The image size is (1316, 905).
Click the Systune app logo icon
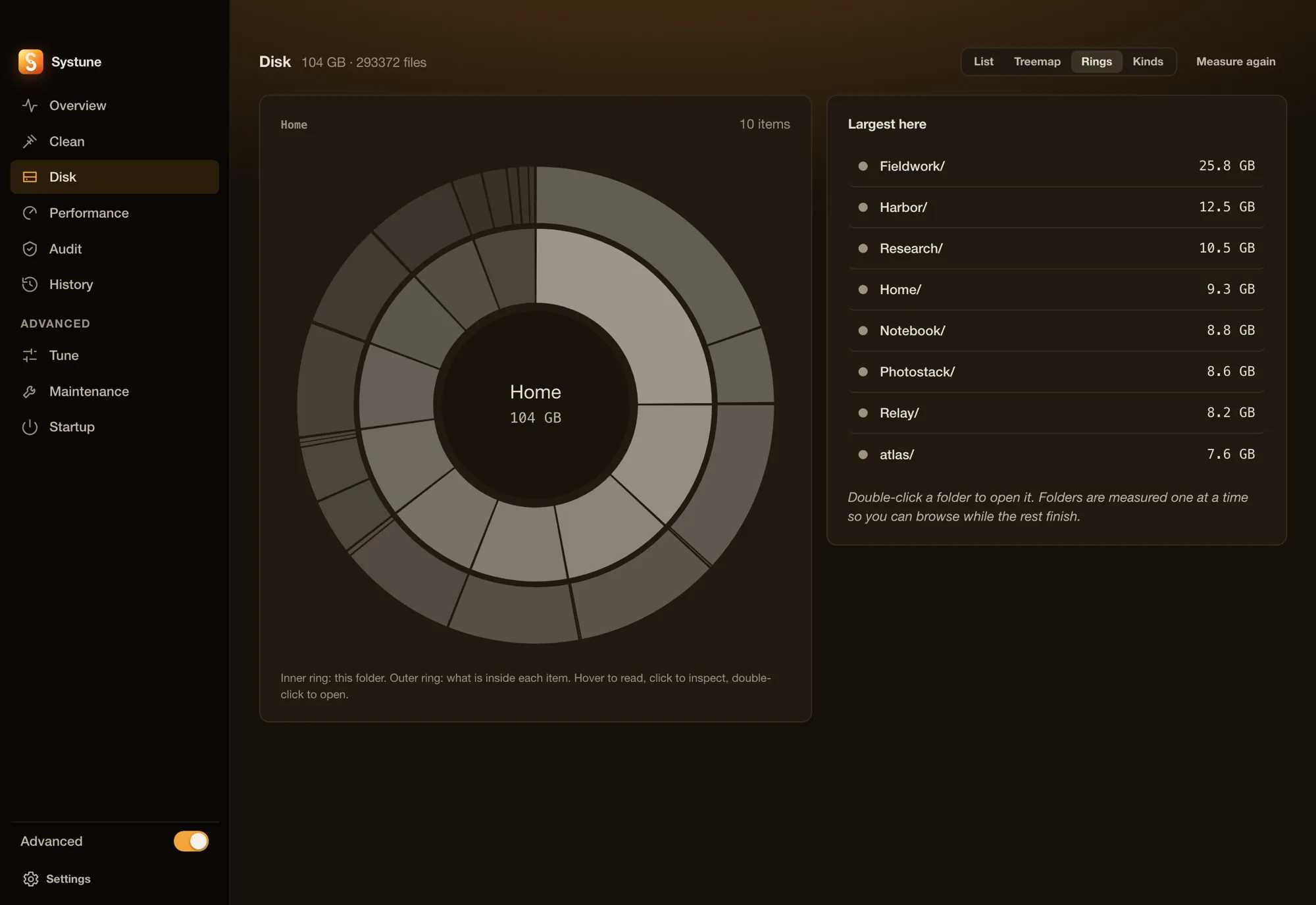point(31,62)
